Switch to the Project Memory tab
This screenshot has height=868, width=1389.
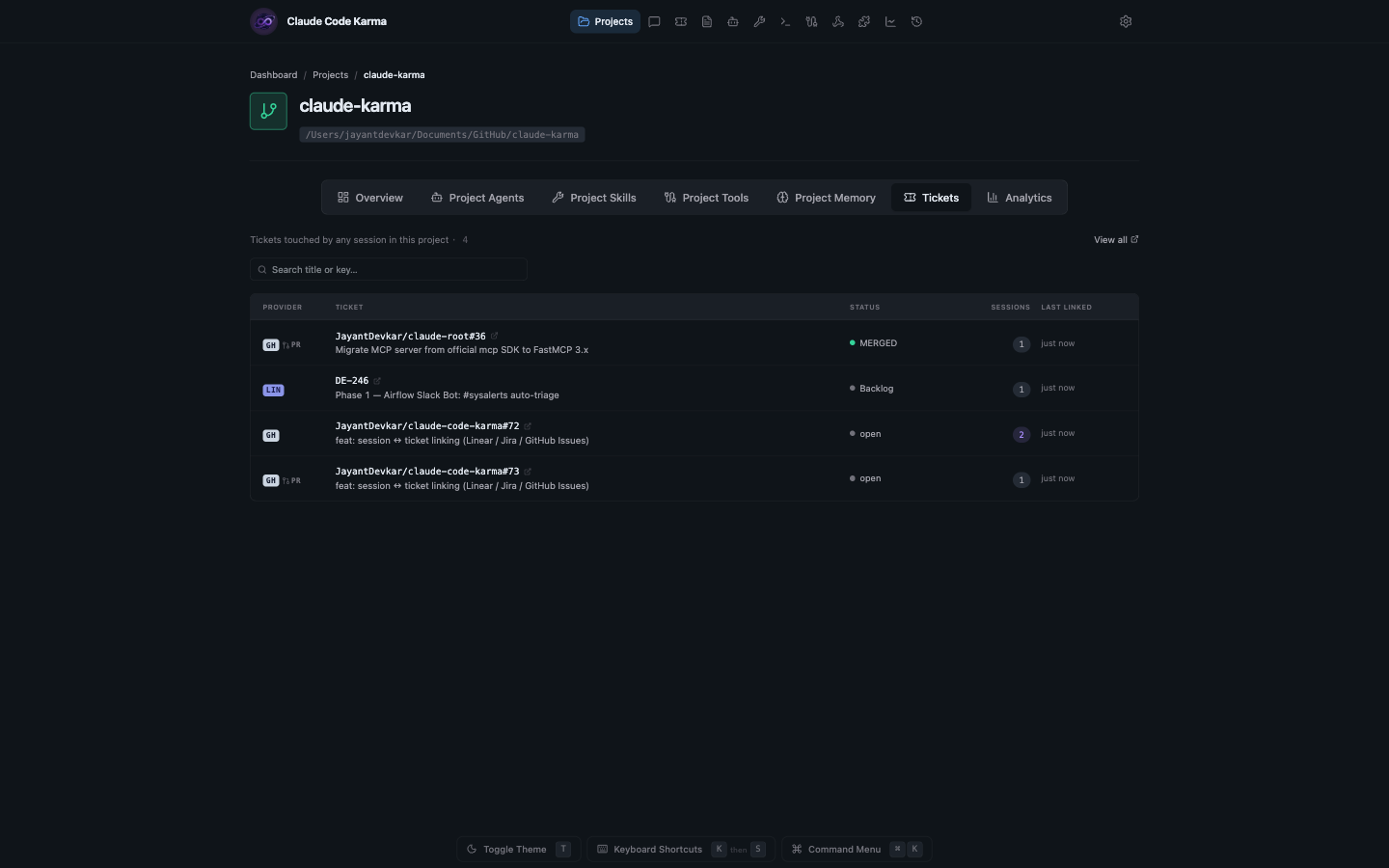pos(827,198)
